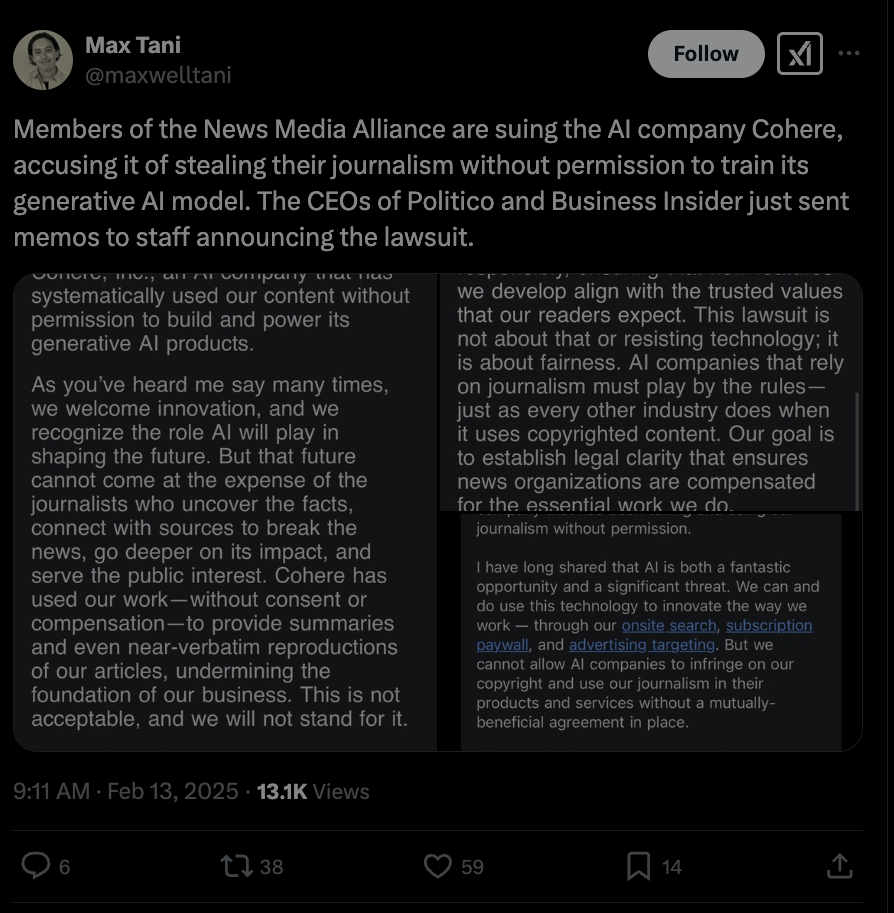The height and width of the screenshot is (913, 894).
Task: Click the "advertising targeting" link in memo
Action: (x=642, y=645)
